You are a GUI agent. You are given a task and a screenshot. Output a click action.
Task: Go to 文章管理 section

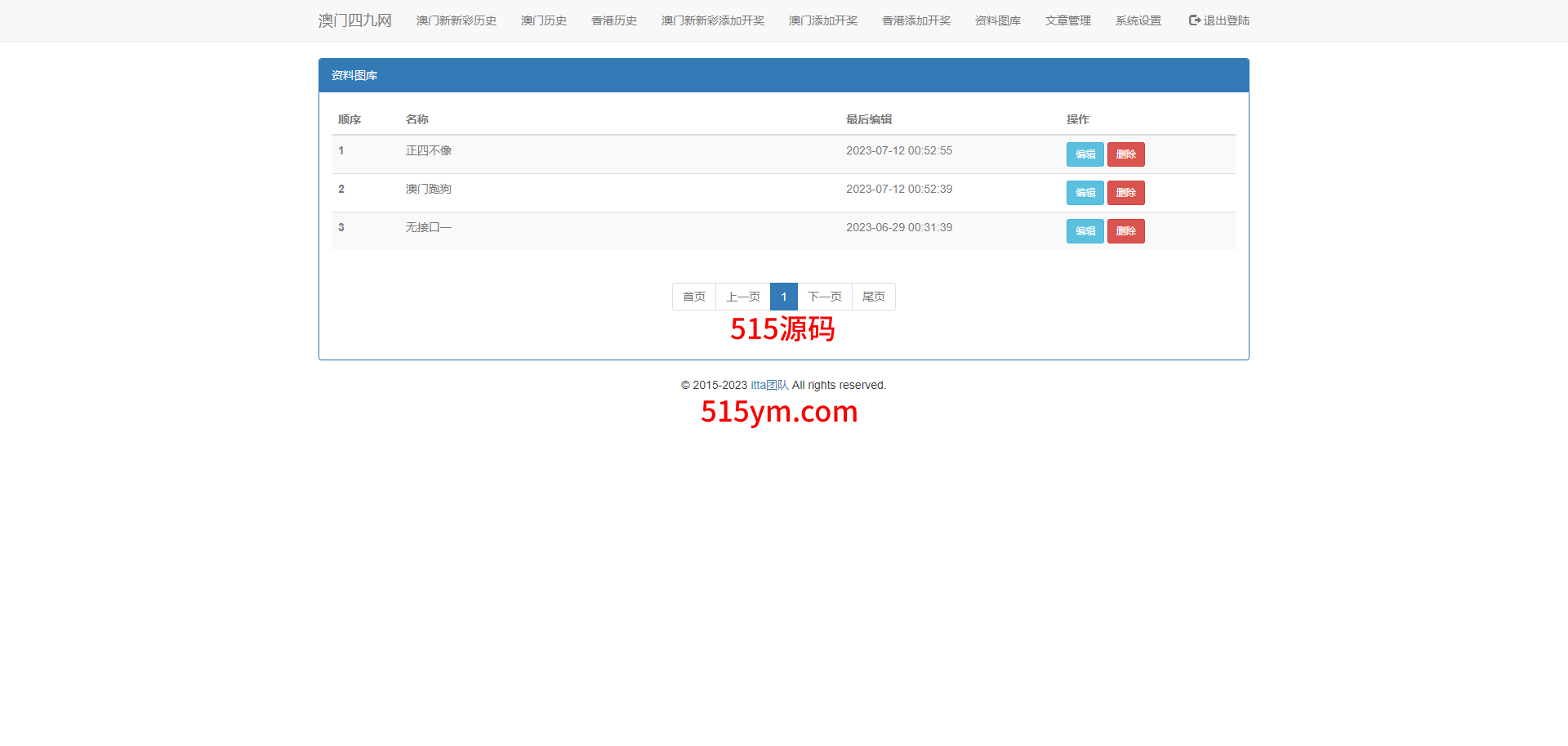(x=1067, y=20)
